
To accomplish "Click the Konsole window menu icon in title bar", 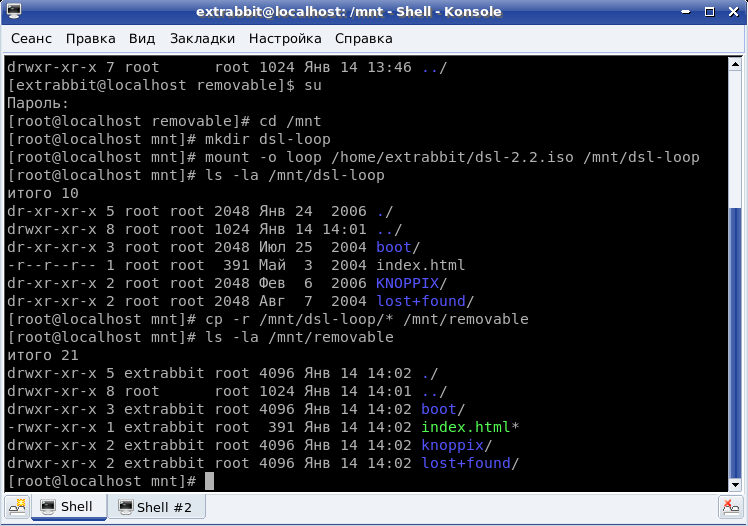I will click(x=12, y=11).
